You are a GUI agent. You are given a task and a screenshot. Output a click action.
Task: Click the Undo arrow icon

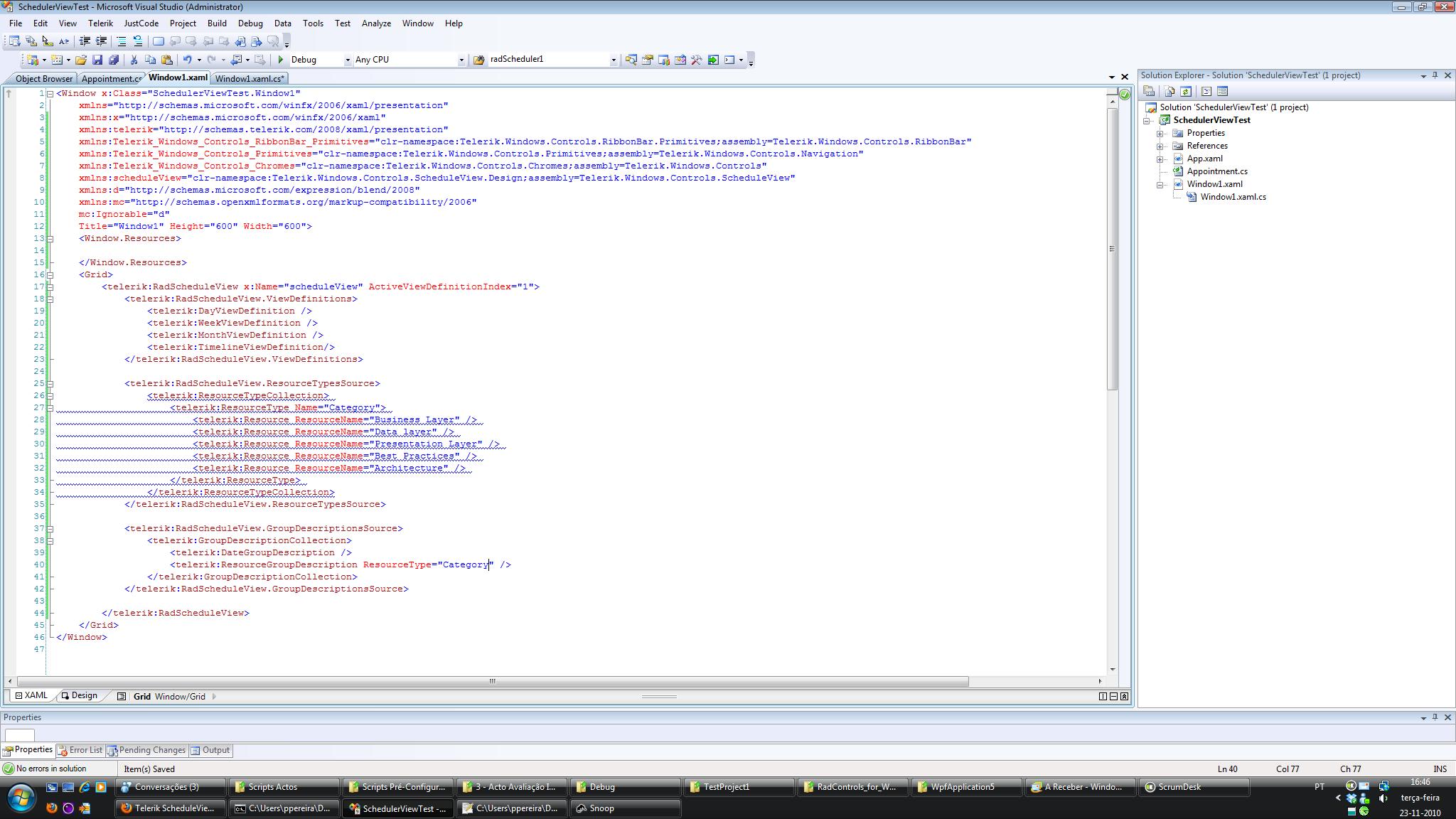point(187,60)
